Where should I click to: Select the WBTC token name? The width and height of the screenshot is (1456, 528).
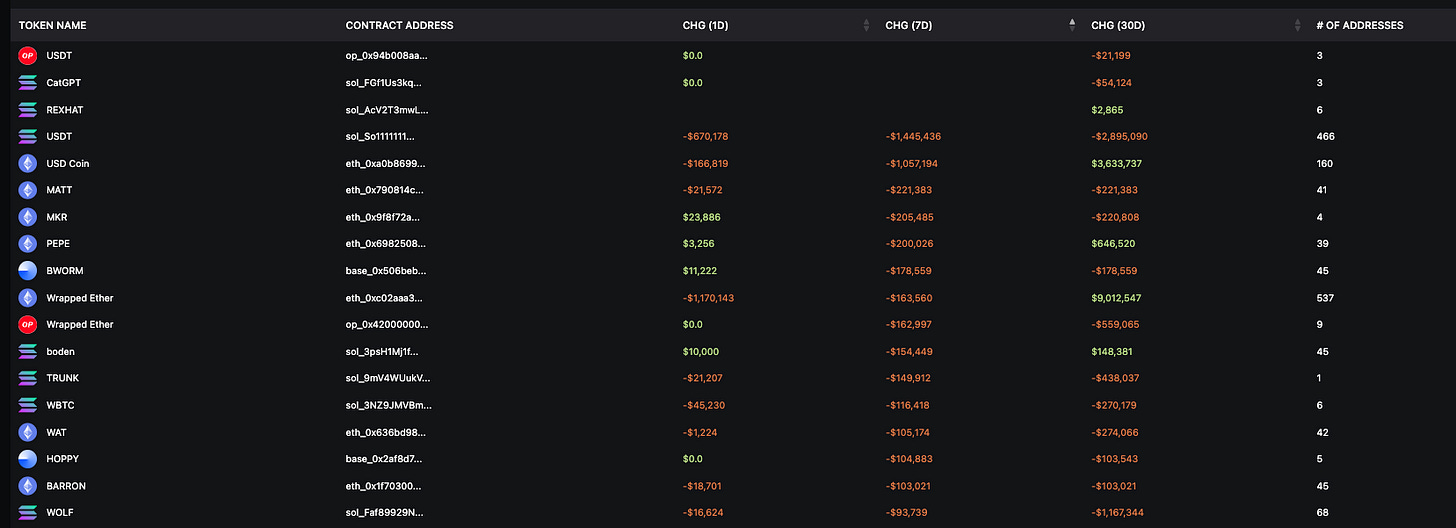coord(60,406)
